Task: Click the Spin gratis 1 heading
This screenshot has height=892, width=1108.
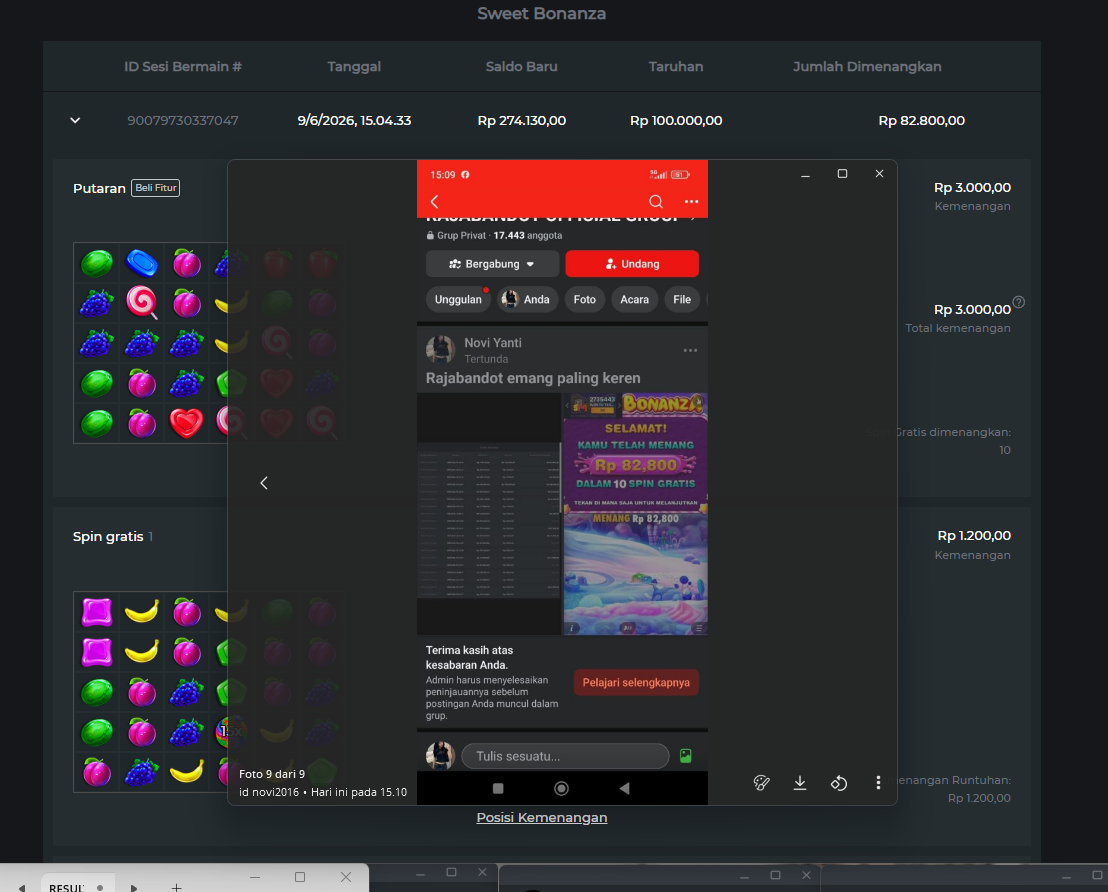Action: [x=113, y=536]
